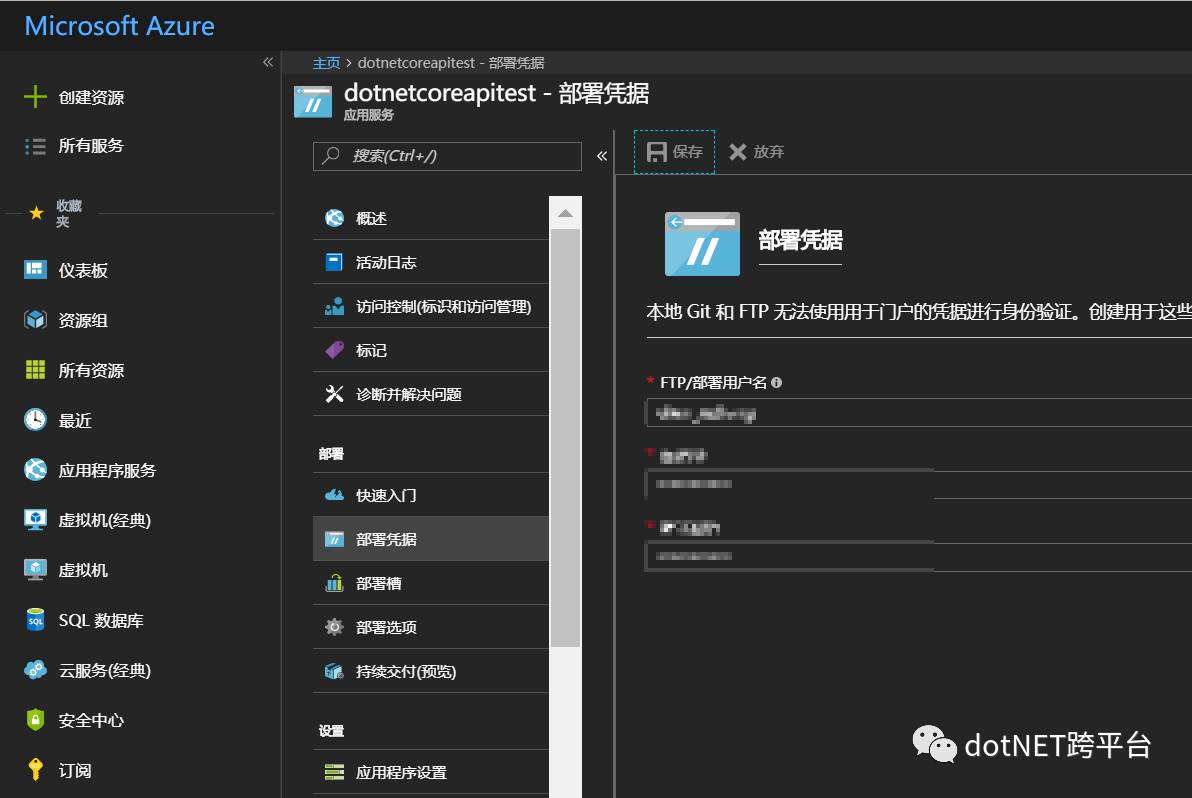This screenshot has height=798, width=1192.
Task: Open 诊断并解决问题 menu item
Action: click(x=430, y=394)
